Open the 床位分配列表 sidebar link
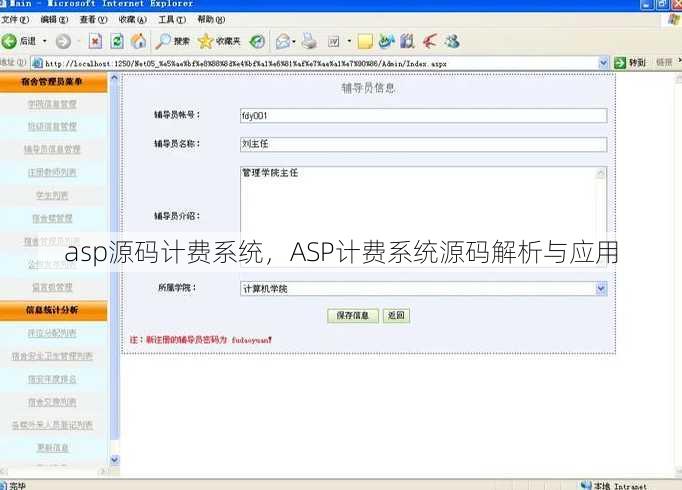The height and width of the screenshot is (490, 682). [x=52, y=333]
